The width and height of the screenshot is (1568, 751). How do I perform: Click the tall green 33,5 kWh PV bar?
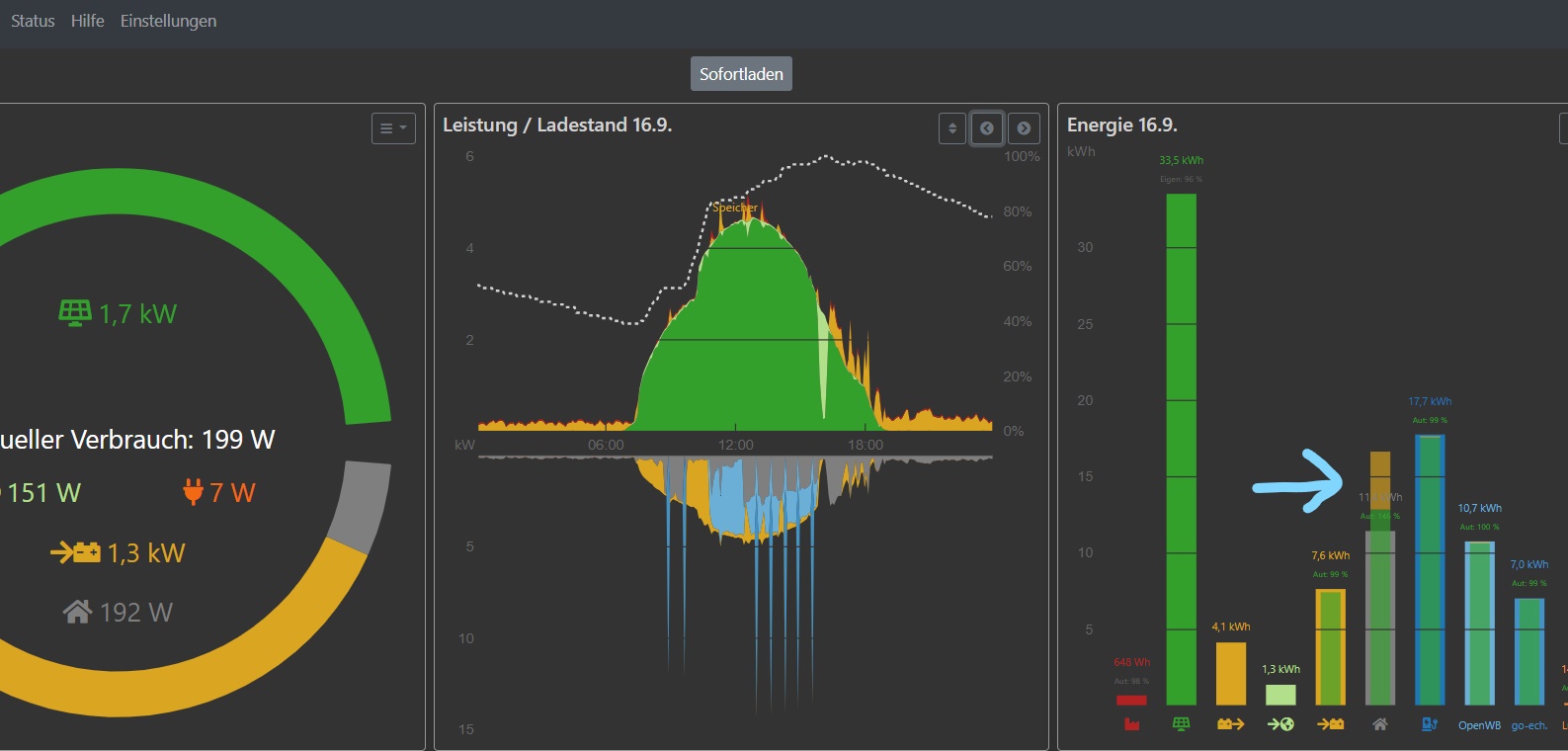coord(1181,445)
